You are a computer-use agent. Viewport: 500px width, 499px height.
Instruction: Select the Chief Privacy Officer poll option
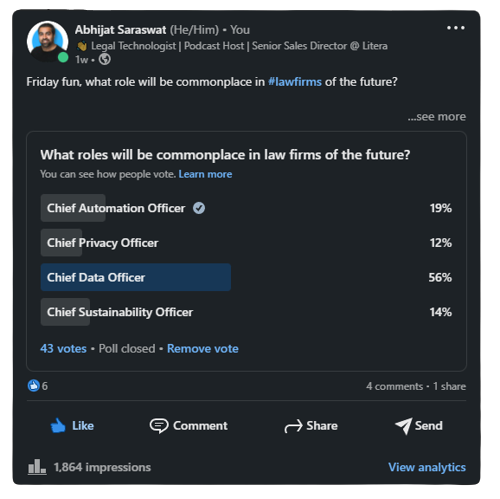pos(246,243)
